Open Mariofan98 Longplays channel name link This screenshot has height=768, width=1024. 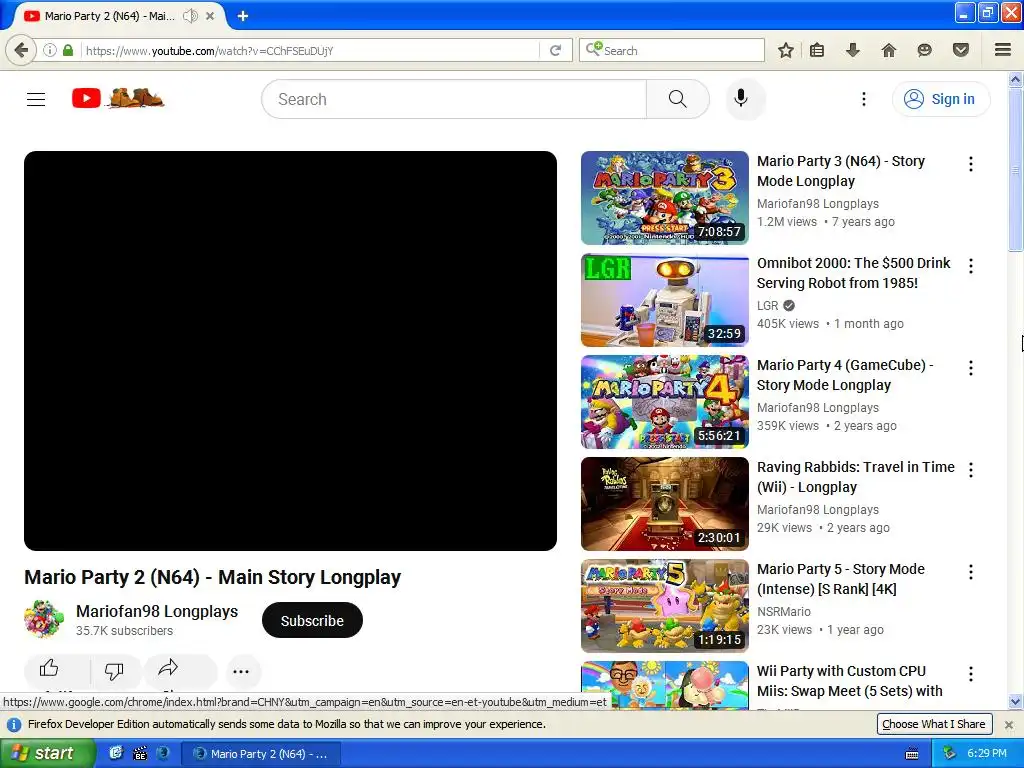[x=157, y=611]
